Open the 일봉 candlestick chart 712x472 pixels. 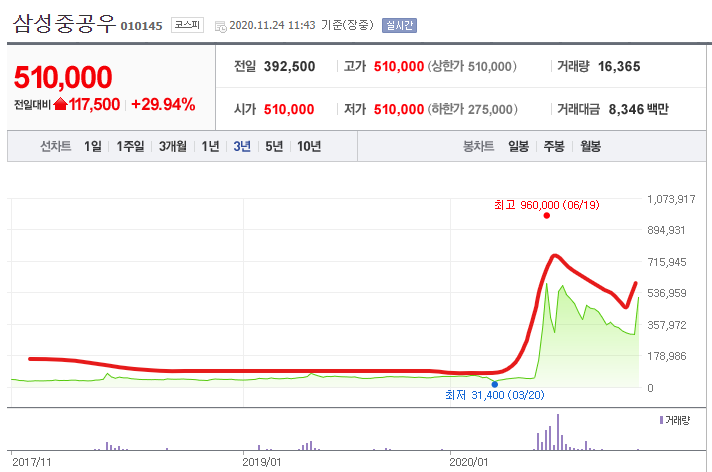coord(518,146)
